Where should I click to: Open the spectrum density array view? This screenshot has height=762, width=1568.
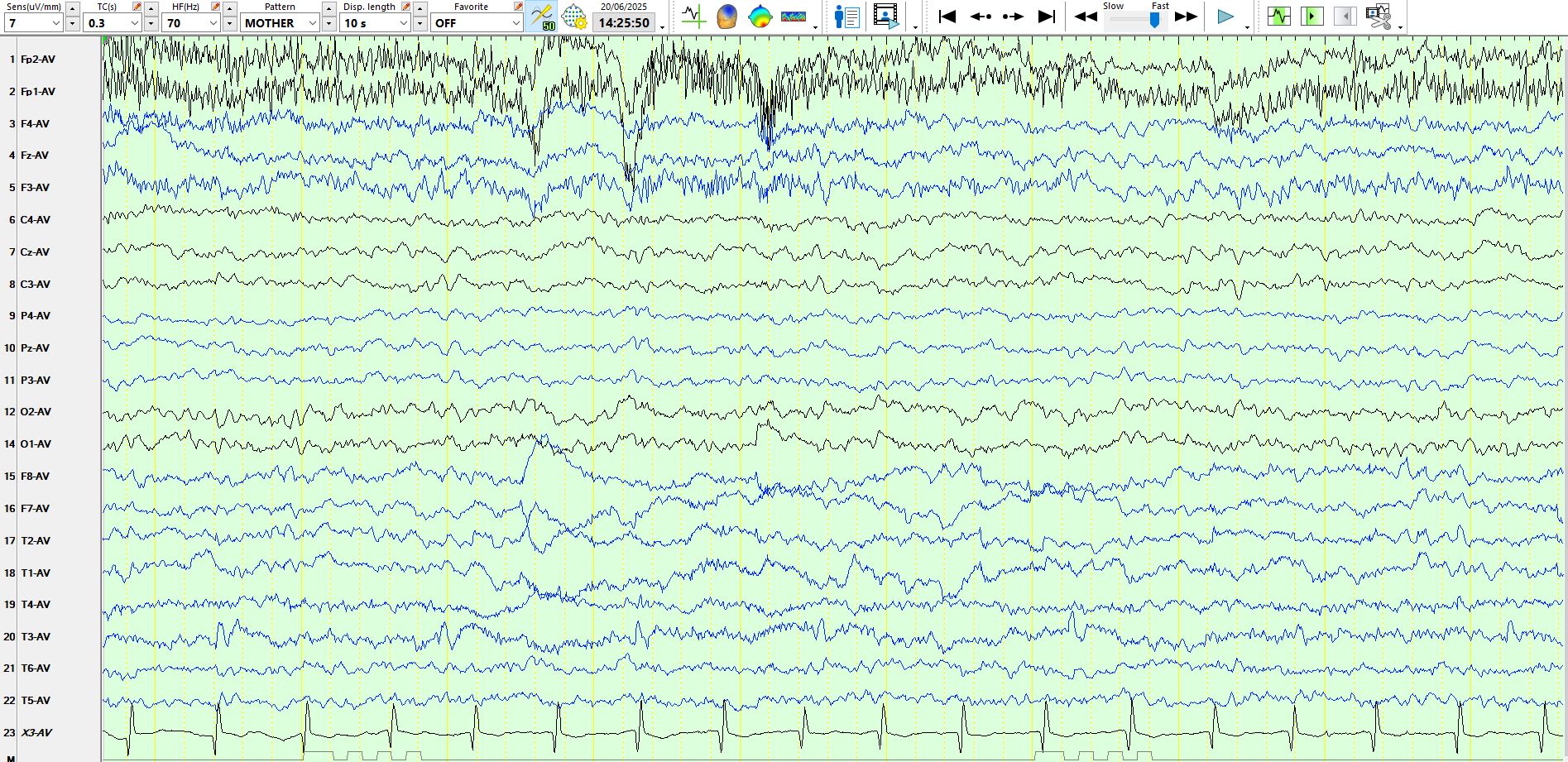click(x=793, y=17)
